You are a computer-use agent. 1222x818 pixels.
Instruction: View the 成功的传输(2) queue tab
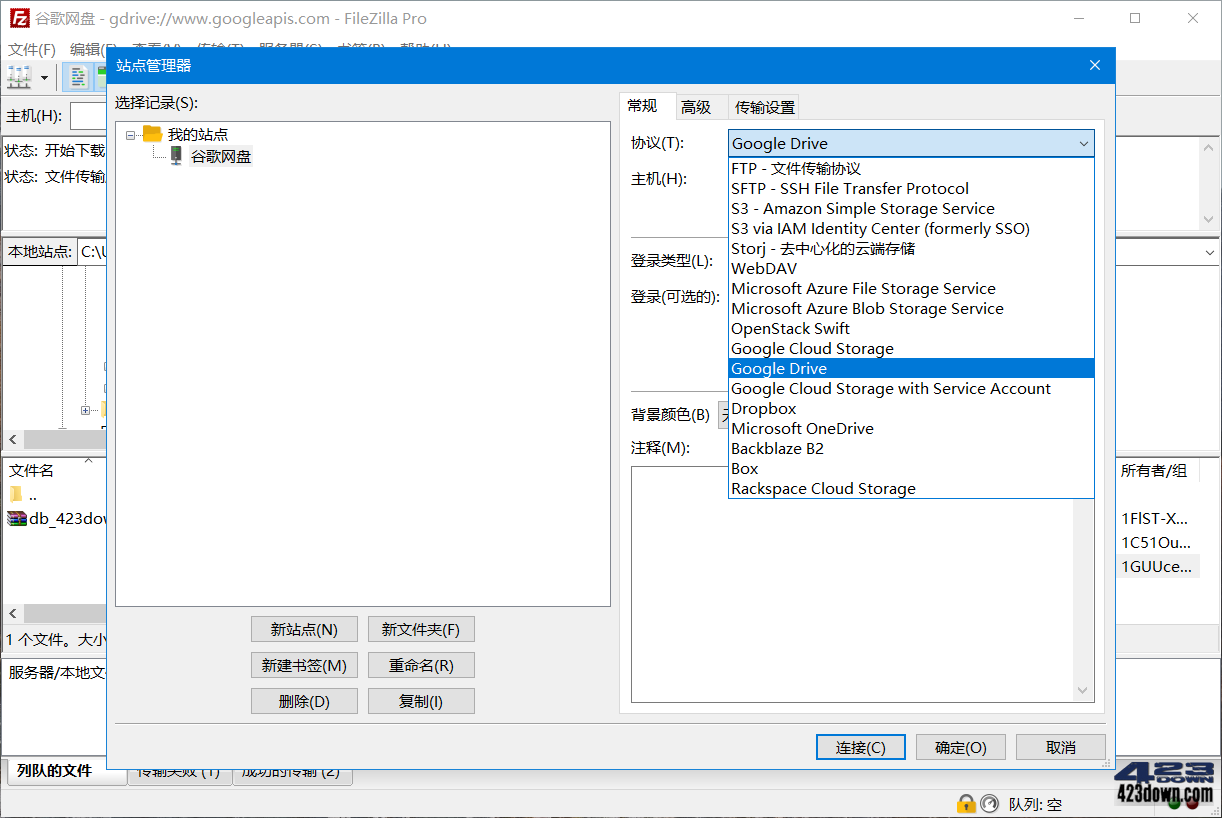click(x=293, y=771)
